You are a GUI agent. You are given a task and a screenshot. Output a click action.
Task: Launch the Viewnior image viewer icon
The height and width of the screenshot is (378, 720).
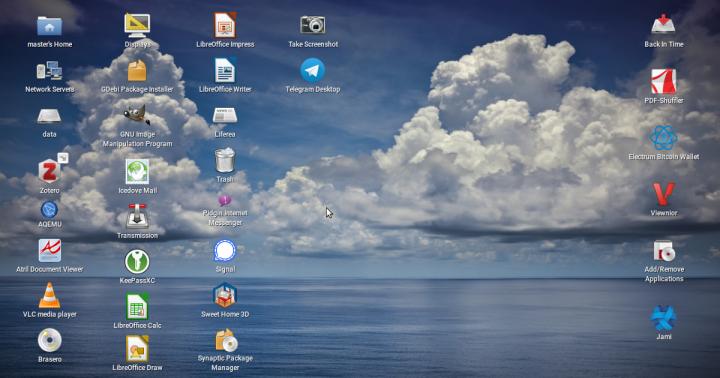click(664, 194)
